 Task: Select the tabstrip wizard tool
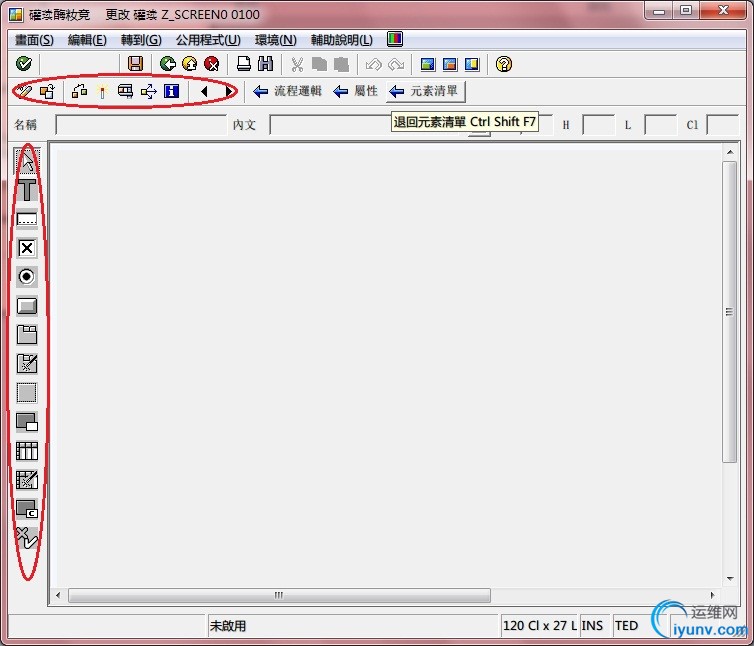26,364
